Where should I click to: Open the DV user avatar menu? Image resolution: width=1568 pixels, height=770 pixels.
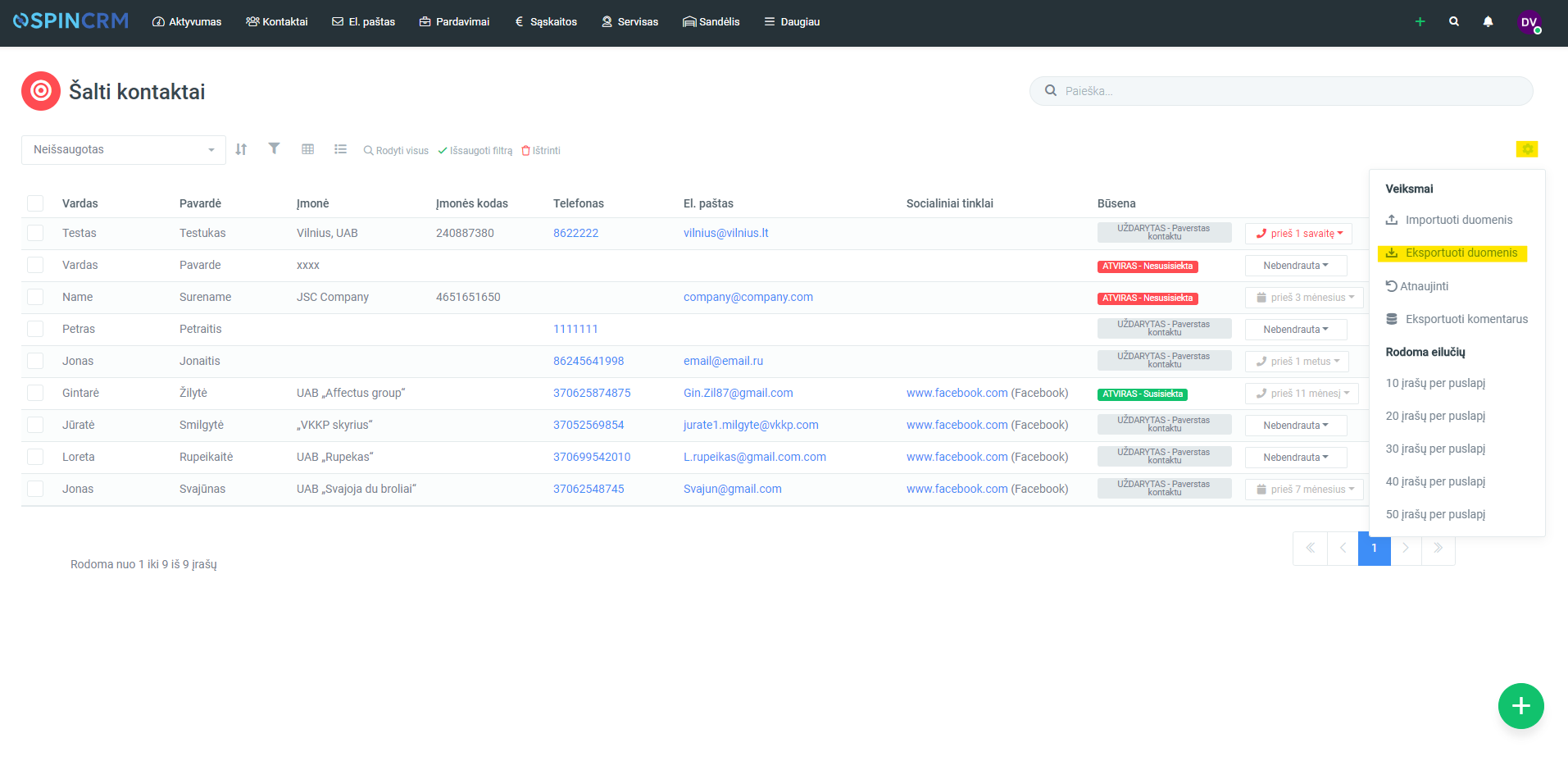click(x=1529, y=22)
